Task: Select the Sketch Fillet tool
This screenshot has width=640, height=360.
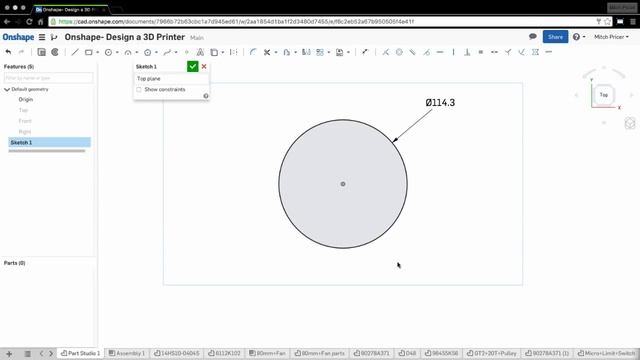Action: click(x=253, y=52)
